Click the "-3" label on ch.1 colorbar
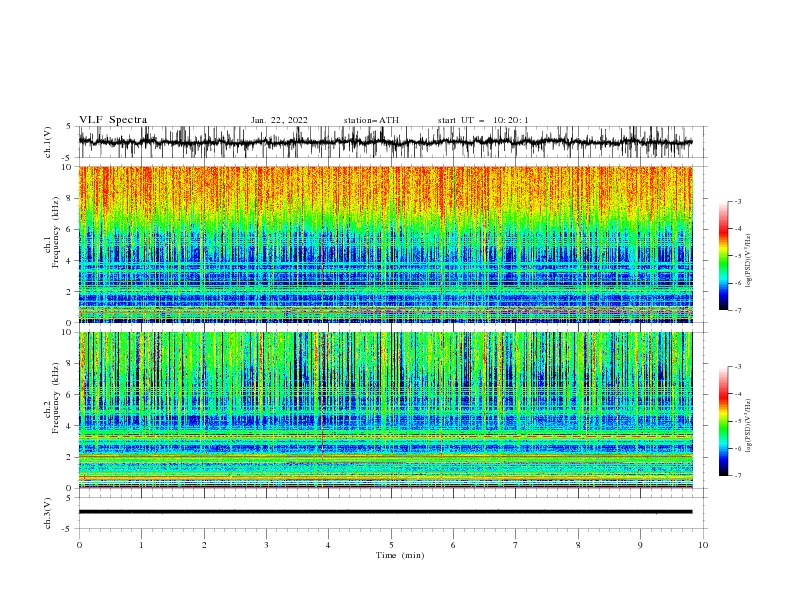Screen dimensions: 792x612 738,201
